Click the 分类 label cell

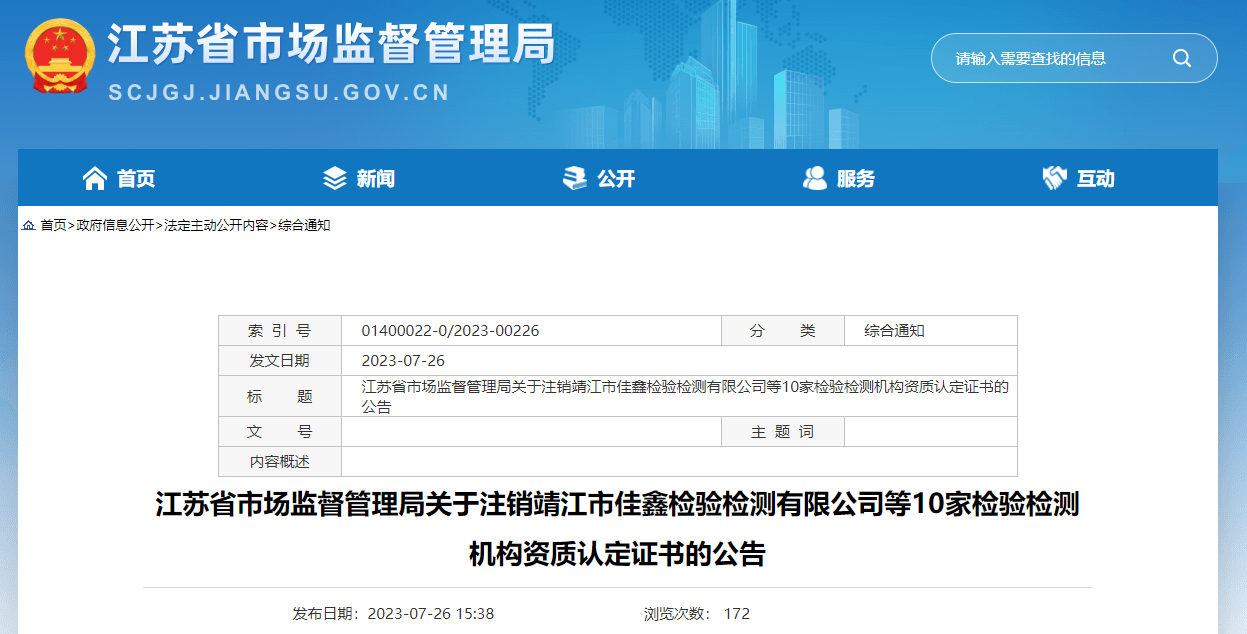pos(783,331)
